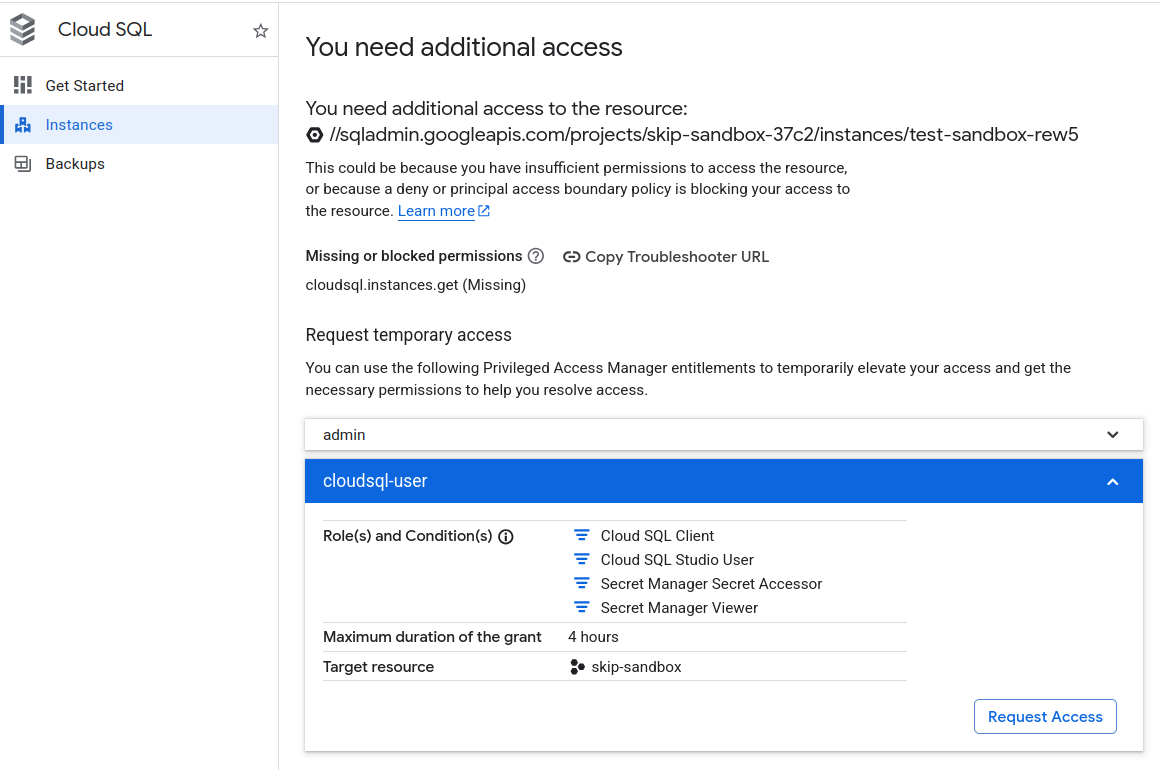Star the Cloud SQL product to pin it

[x=261, y=31]
